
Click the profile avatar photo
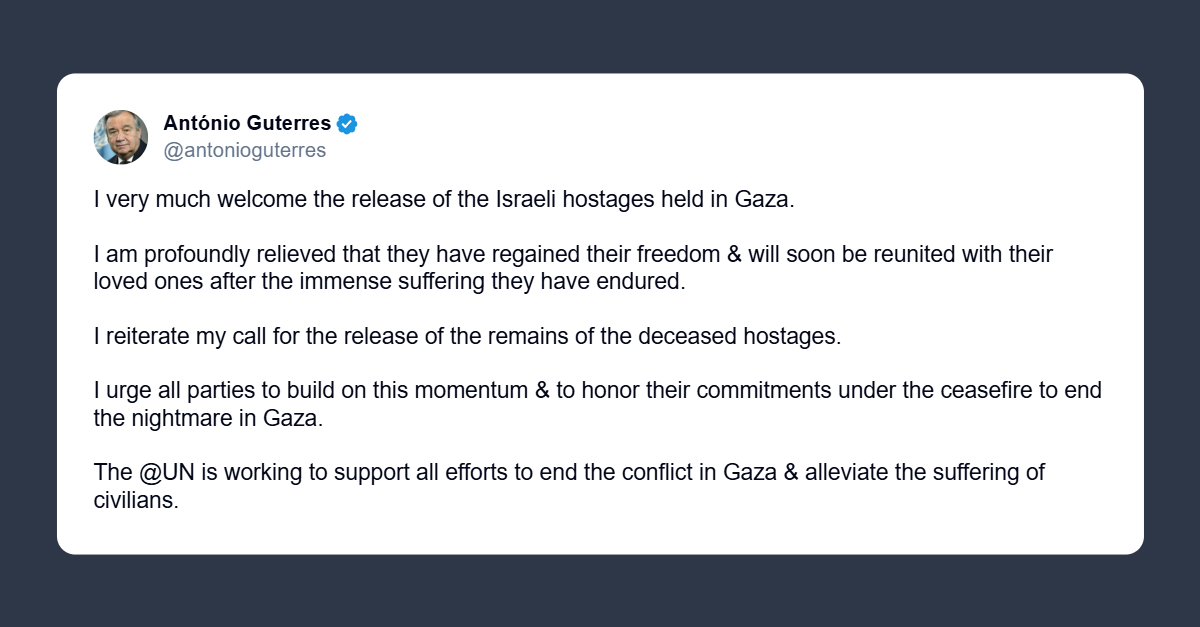121,137
